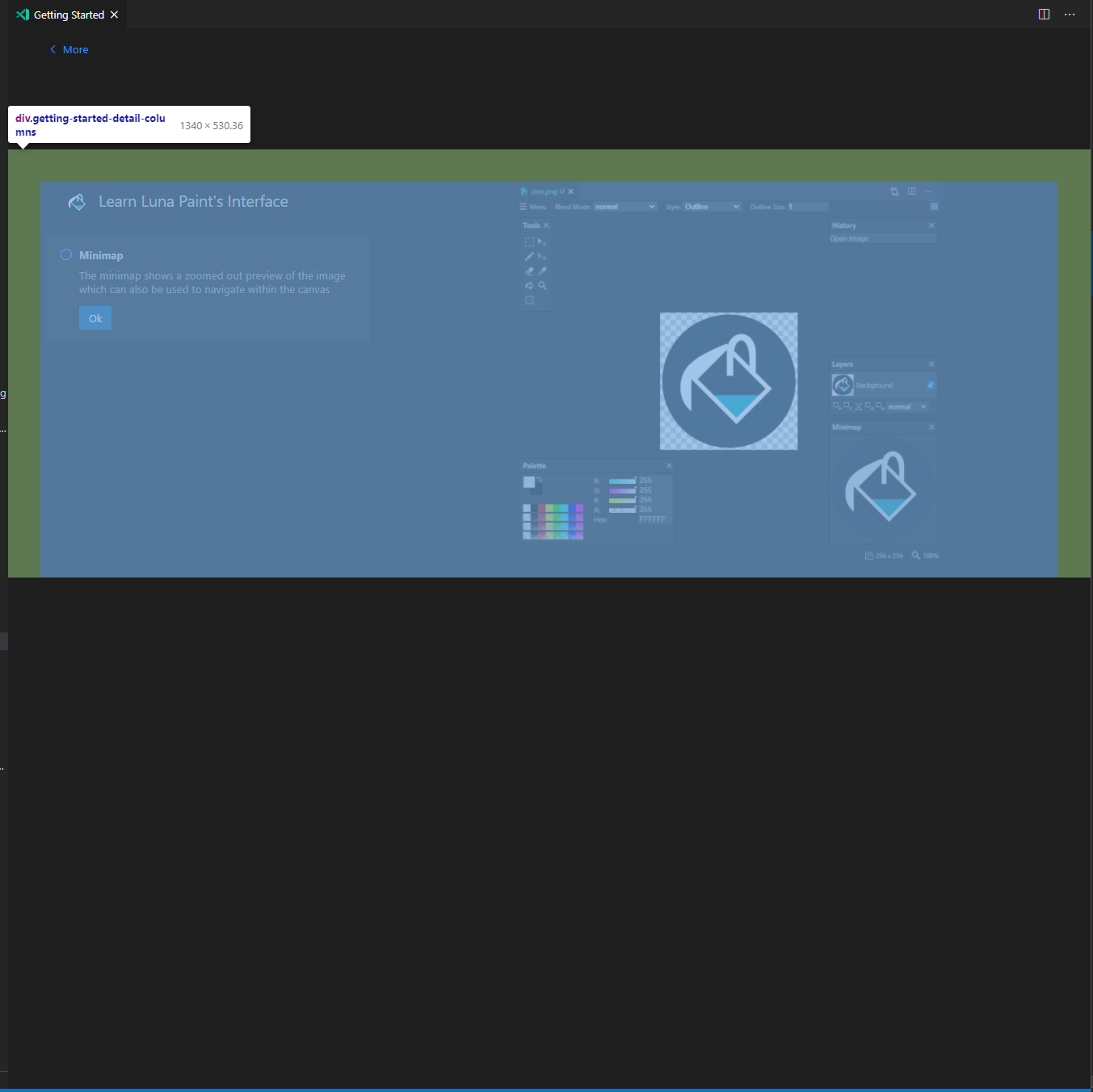Open the Blend Mode dropdown in the preview
The height and width of the screenshot is (1092, 1093).
click(625, 207)
